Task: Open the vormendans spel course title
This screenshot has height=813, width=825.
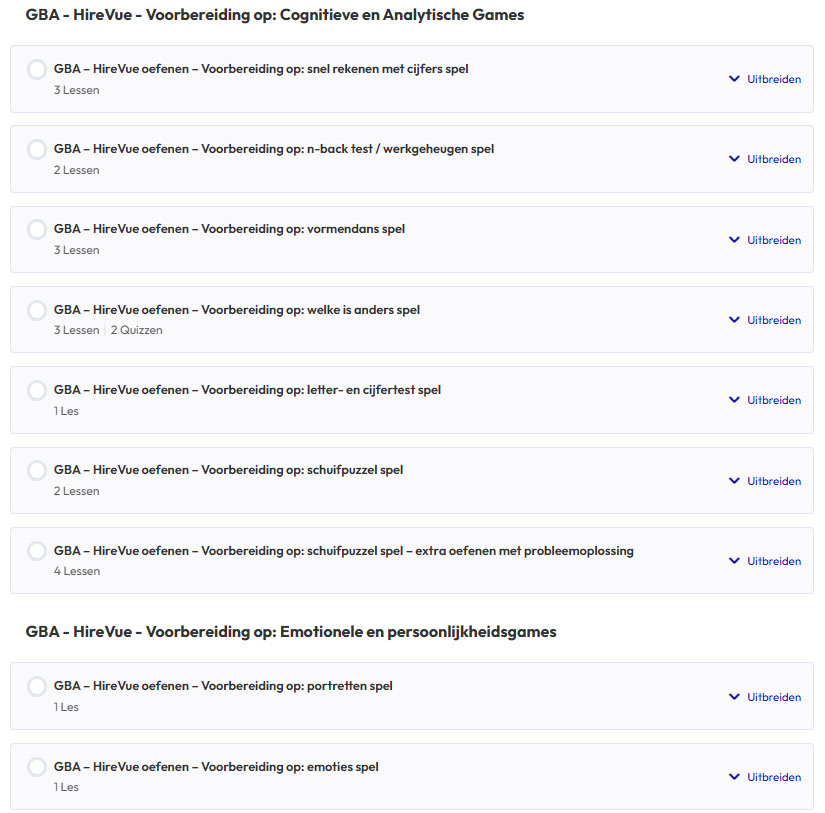Action: (x=229, y=229)
